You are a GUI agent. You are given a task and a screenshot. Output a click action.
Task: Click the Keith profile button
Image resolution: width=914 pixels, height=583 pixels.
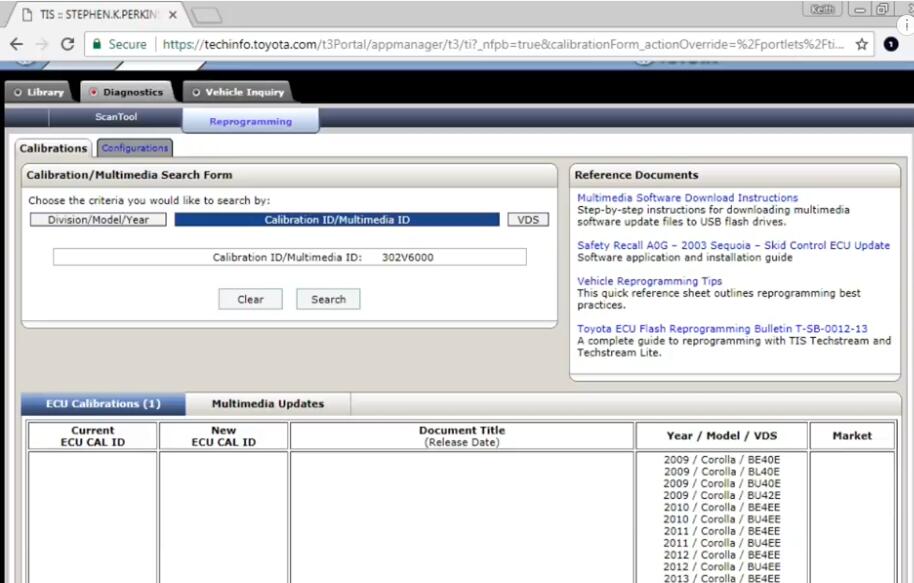pos(822,9)
